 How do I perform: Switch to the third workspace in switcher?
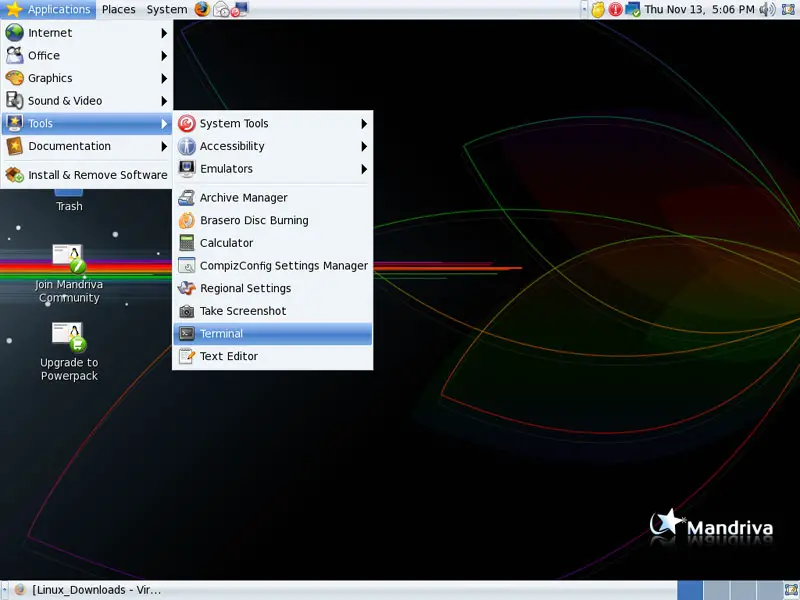[x=742, y=590]
